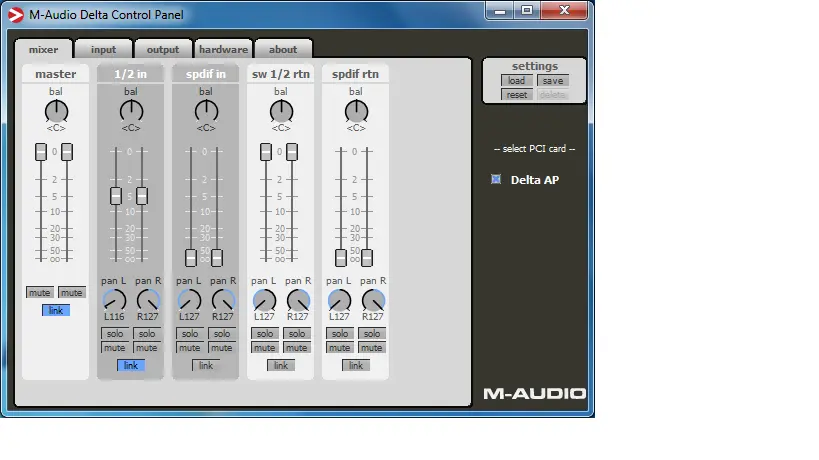This screenshot has width=819, height=460.
Task: Mute the master left channel
Action: tap(40, 292)
